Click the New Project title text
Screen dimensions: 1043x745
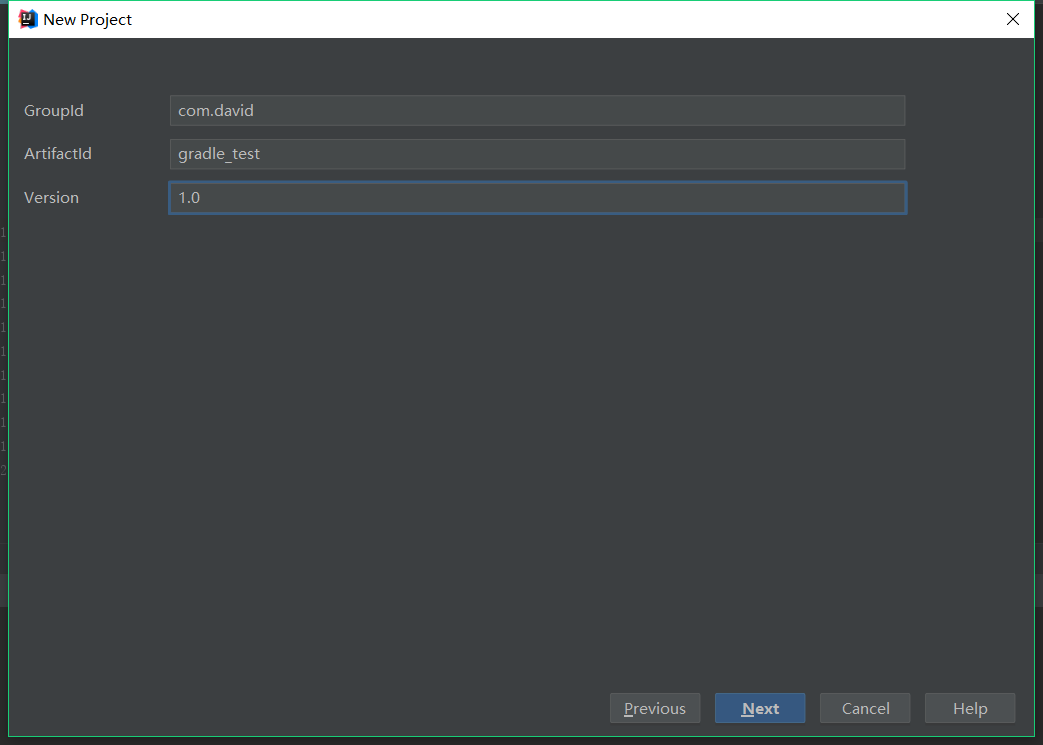pos(87,19)
